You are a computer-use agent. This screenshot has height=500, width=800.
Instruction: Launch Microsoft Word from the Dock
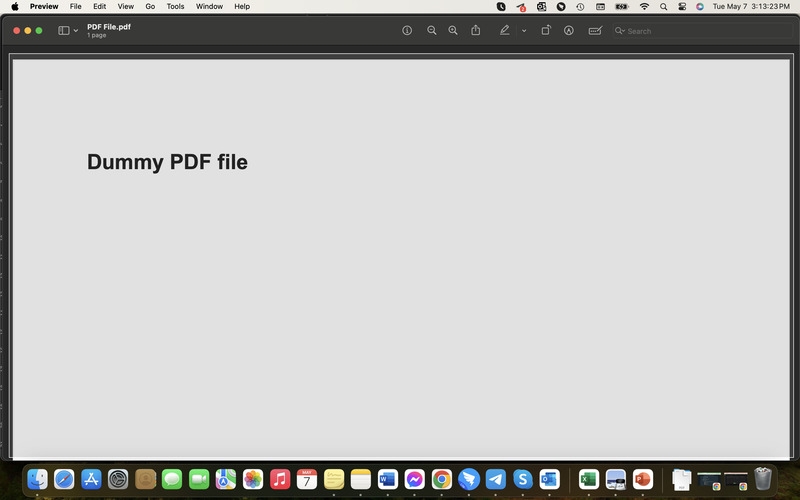[x=388, y=480]
